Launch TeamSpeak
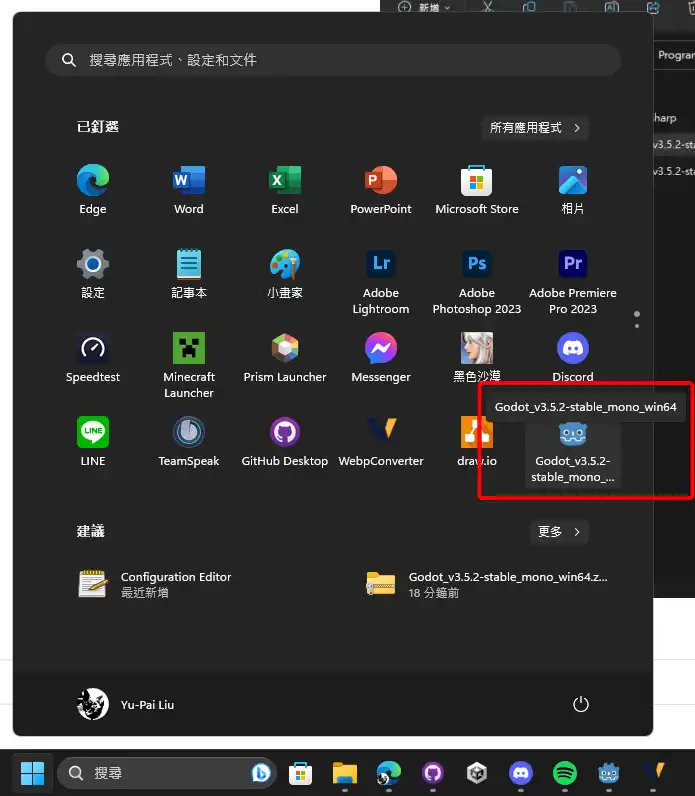The height and width of the screenshot is (796, 695). pyautogui.click(x=189, y=441)
